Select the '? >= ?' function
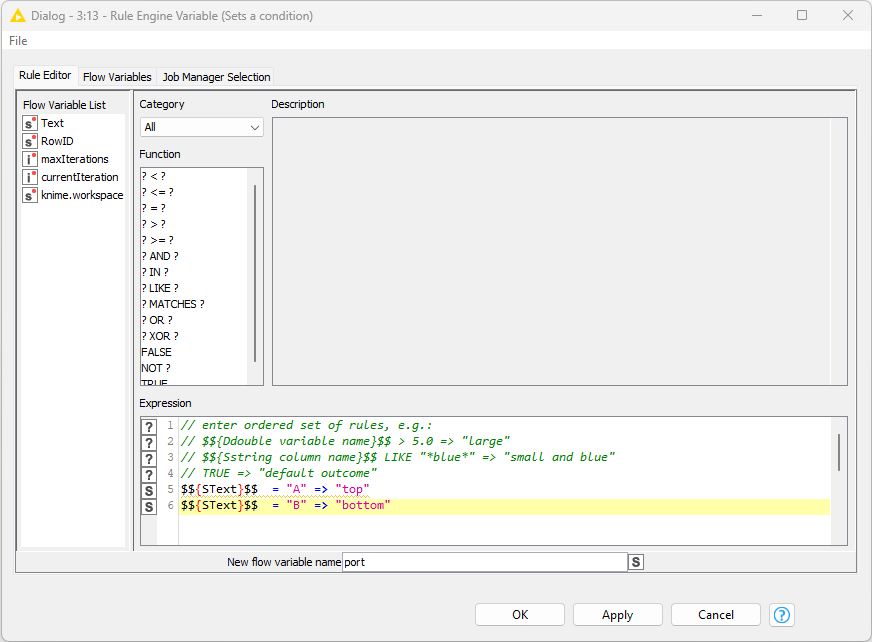The image size is (872, 642). 157,240
